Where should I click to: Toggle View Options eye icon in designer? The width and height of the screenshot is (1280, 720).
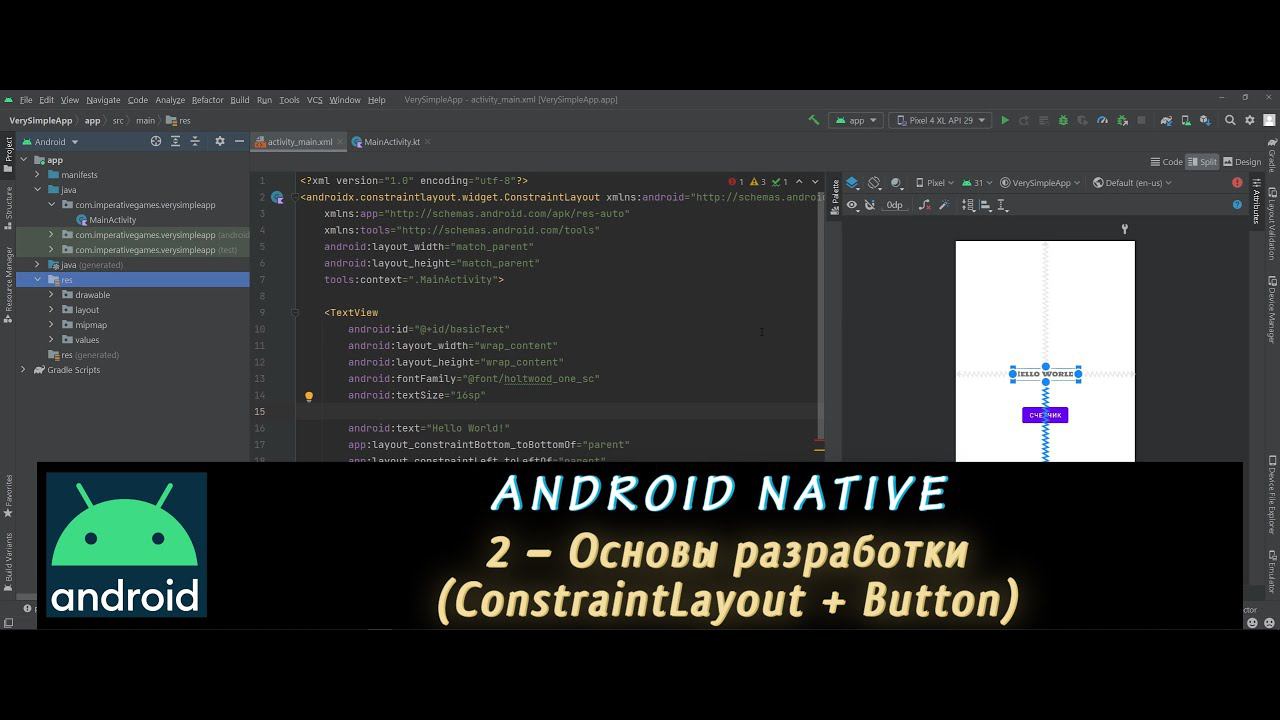(x=852, y=205)
